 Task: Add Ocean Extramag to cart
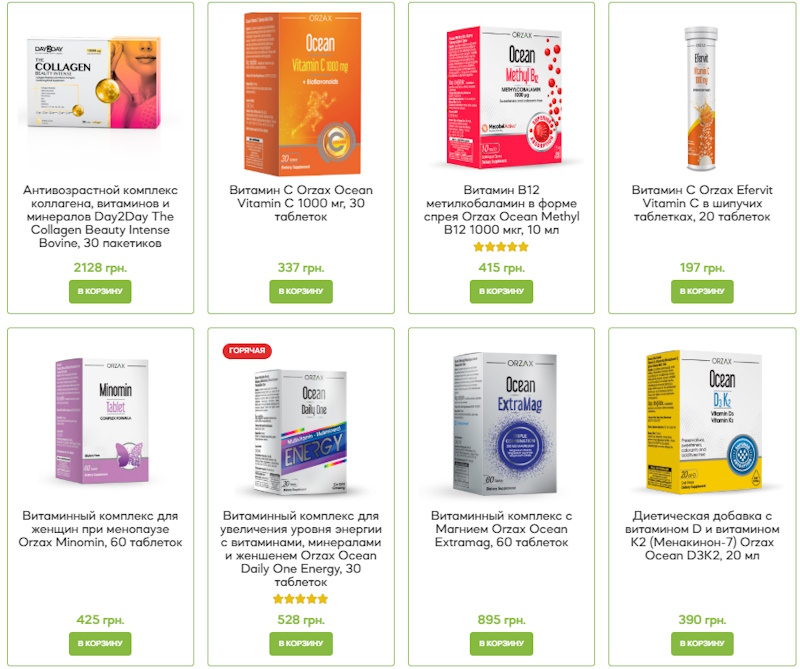[x=501, y=643]
